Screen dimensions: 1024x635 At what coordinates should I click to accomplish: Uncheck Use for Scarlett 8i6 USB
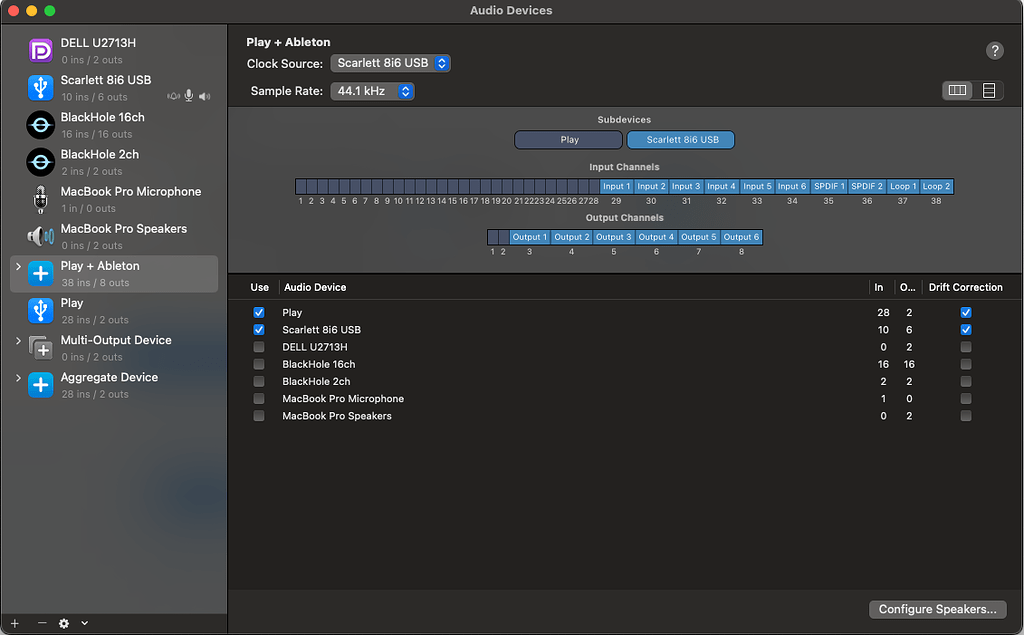point(259,330)
